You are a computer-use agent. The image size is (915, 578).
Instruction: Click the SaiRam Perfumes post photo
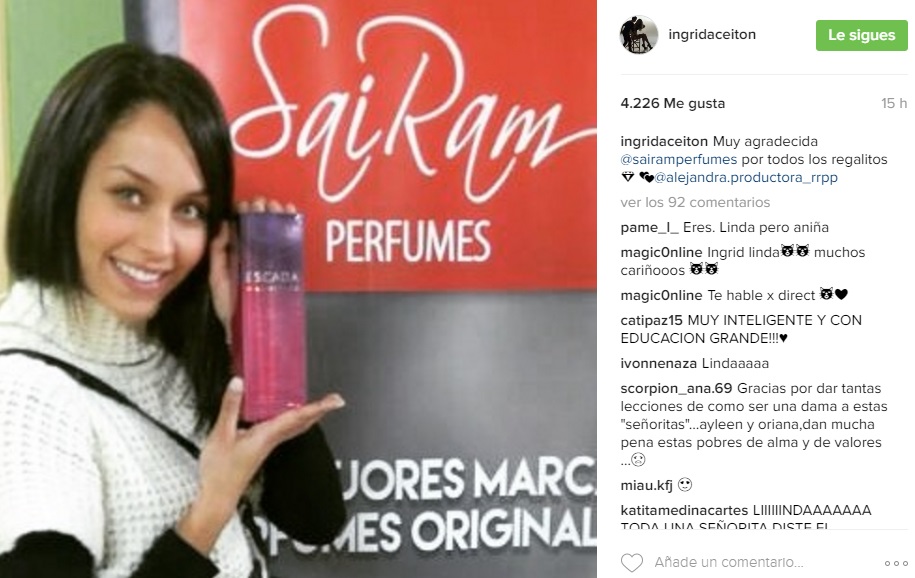point(298,289)
